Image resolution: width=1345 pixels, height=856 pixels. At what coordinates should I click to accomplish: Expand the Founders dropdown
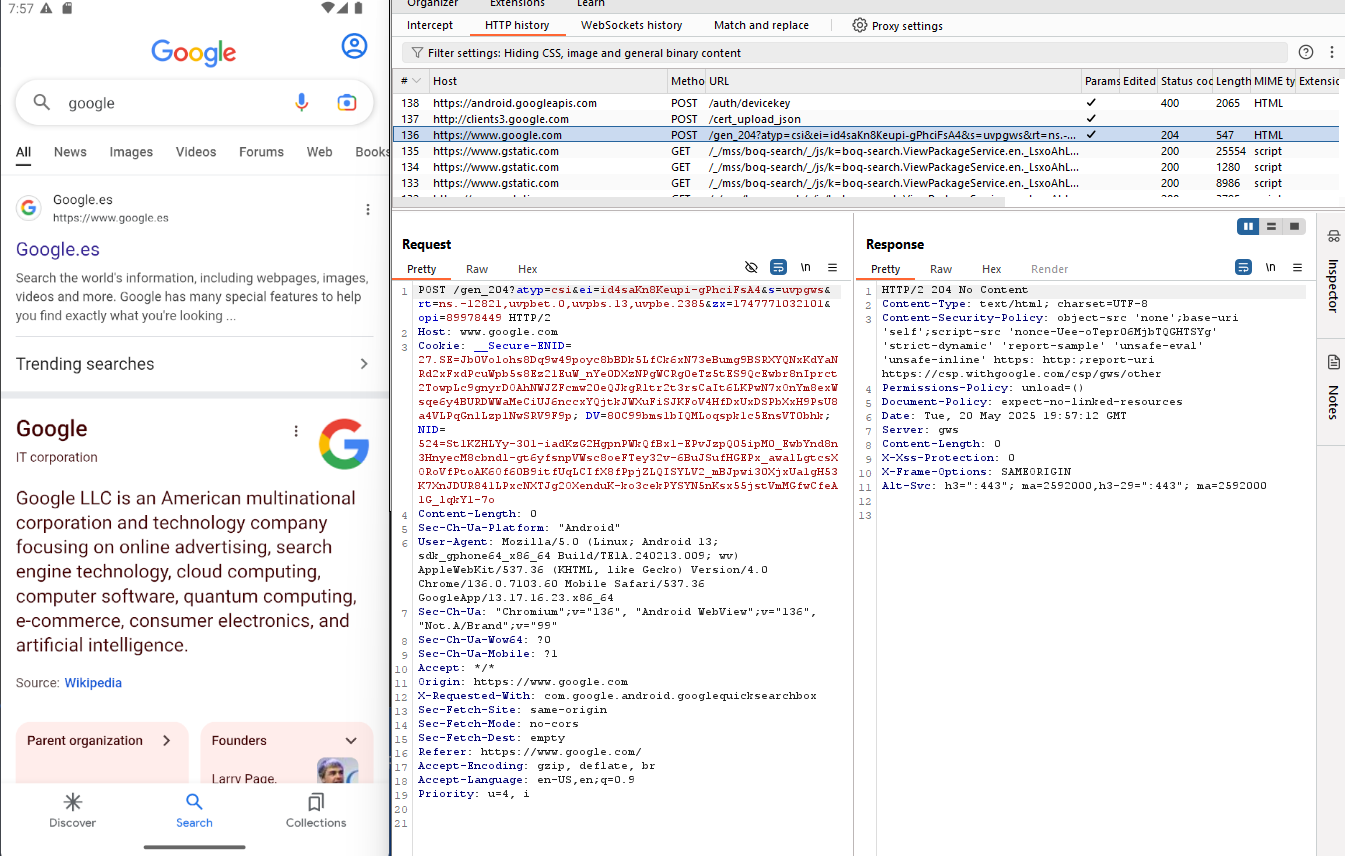(349, 740)
